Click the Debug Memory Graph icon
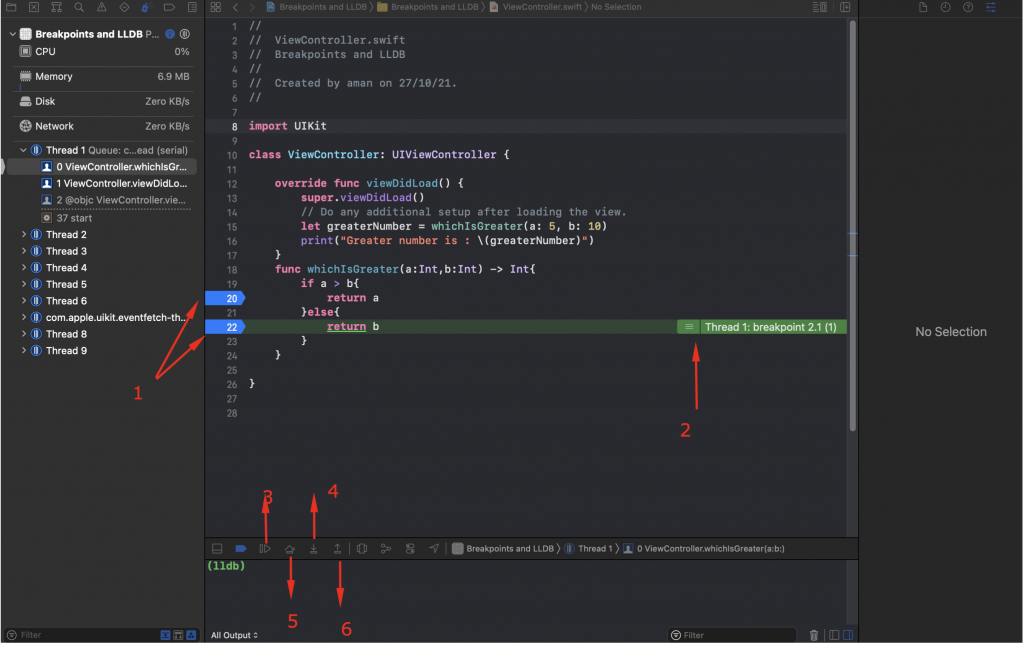The height and width of the screenshot is (645, 1024). (386, 548)
